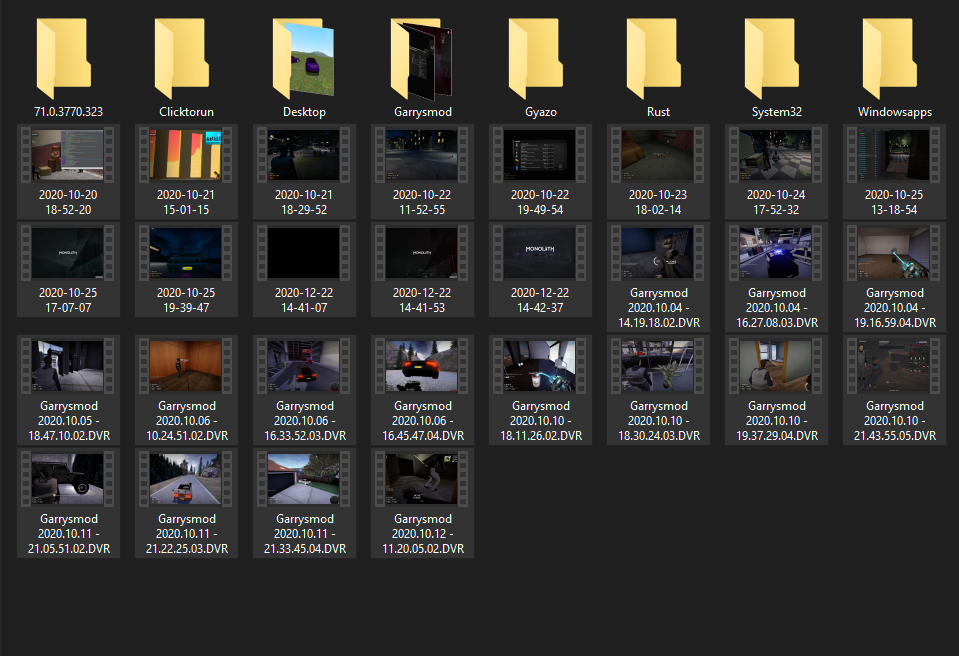Select Garrysmod 2020.10.10 - 18.30.24.03.DVR video

click(x=658, y=390)
